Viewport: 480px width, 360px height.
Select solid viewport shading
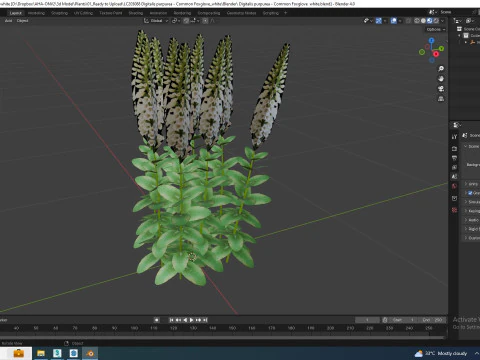[423, 21]
